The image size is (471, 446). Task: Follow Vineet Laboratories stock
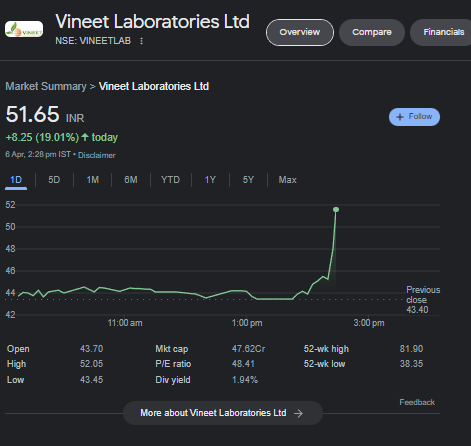pos(414,117)
